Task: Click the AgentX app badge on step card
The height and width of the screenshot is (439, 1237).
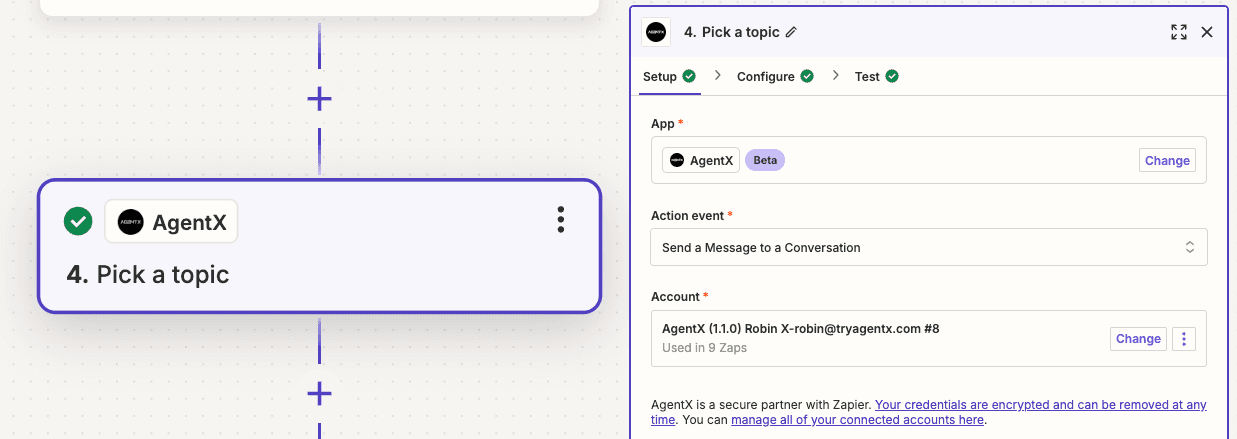Action: pyautogui.click(x=172, y=222)
